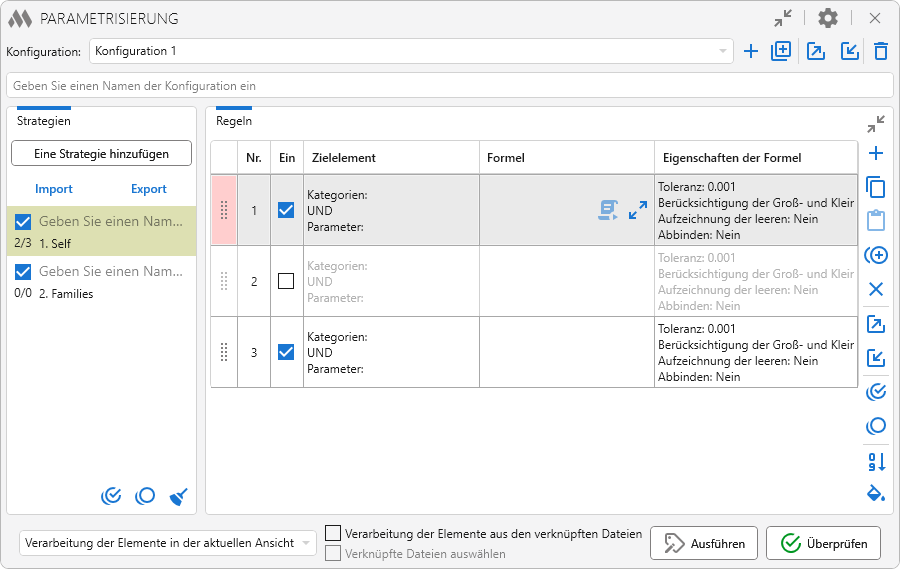Select the Strategien tab
This screenshot has width=900, height=569.
(44, 121)
